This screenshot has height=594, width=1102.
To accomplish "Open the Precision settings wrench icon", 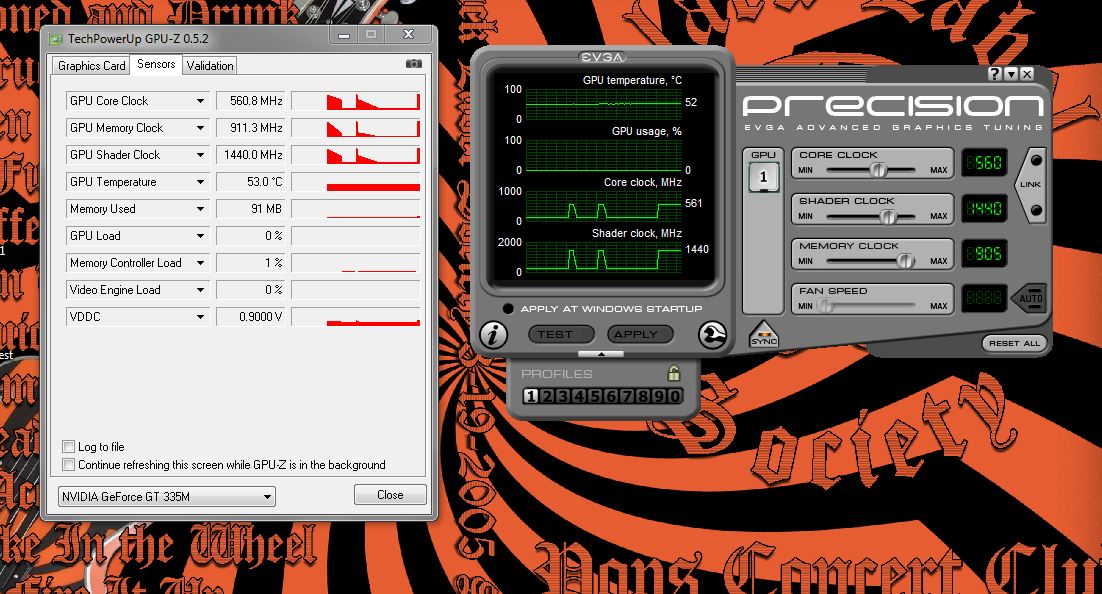I will [712, 335].
